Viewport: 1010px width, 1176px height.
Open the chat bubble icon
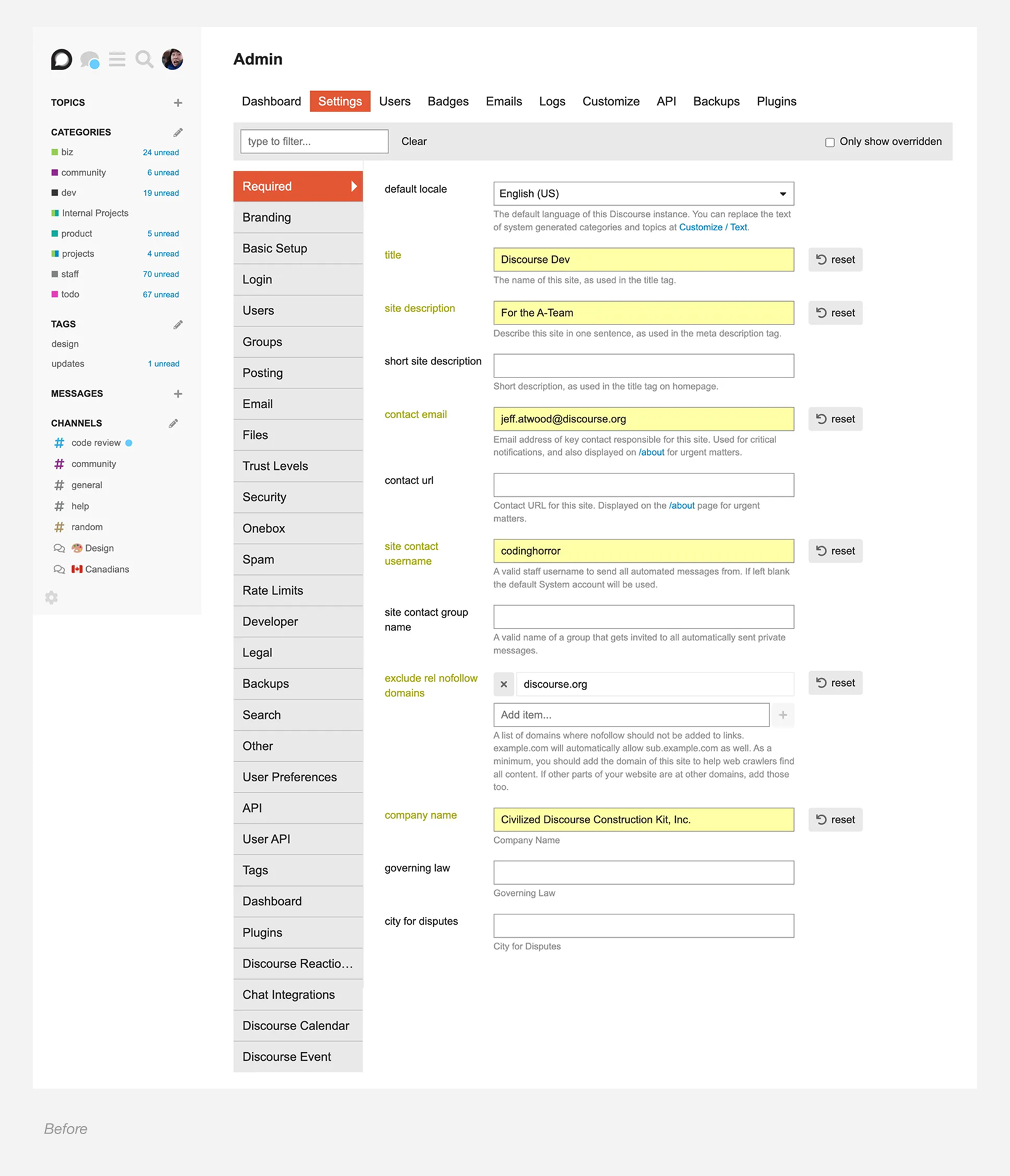coord(90,60)
